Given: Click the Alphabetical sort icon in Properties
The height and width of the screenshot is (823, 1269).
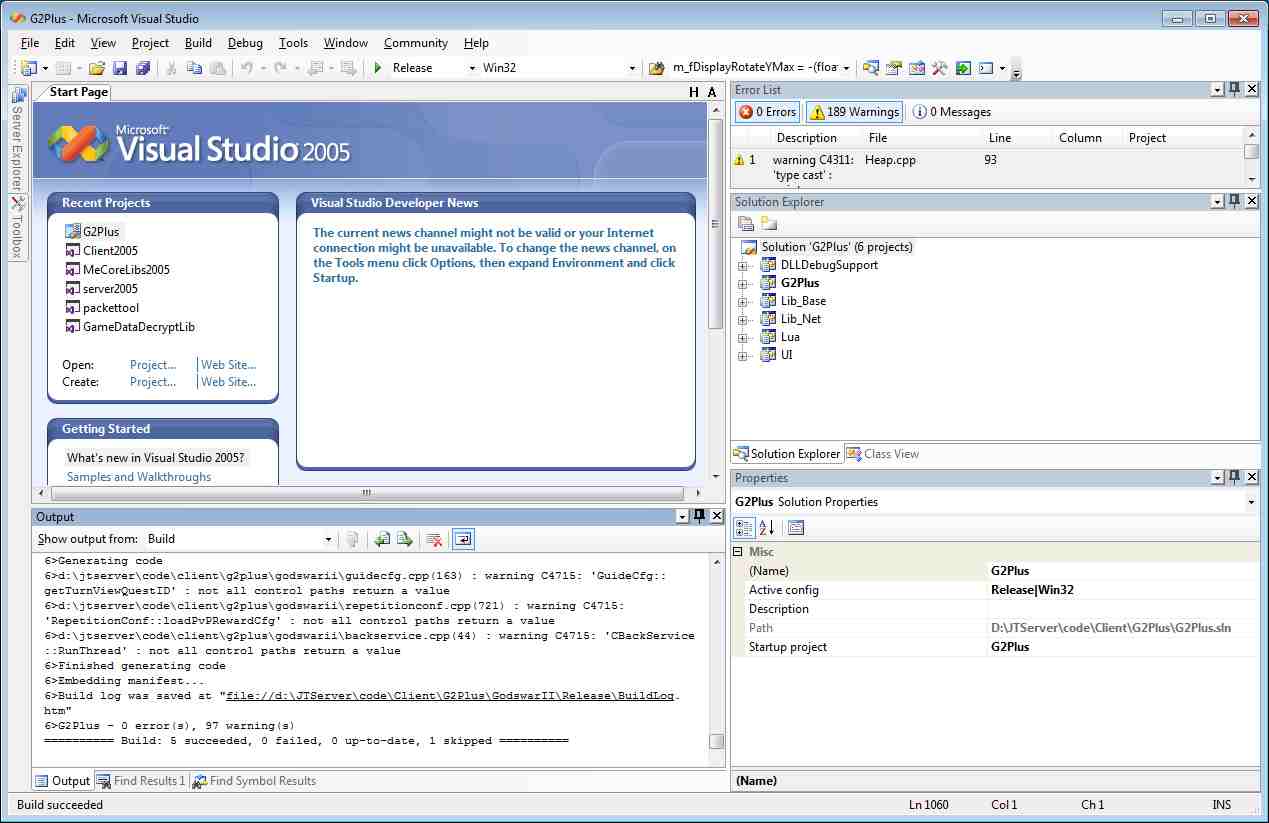Looking at the screenshot, I should tap(766, 528).
